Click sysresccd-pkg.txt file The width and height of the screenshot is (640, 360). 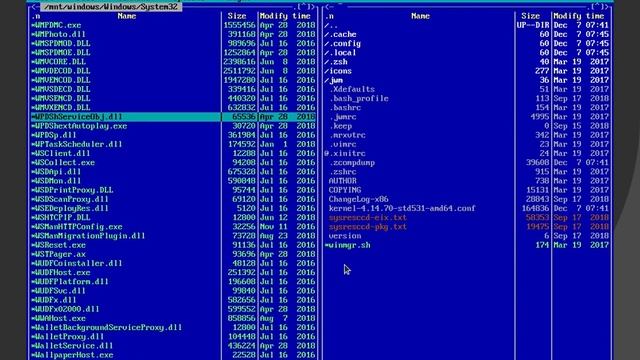(x=467, y=227)
